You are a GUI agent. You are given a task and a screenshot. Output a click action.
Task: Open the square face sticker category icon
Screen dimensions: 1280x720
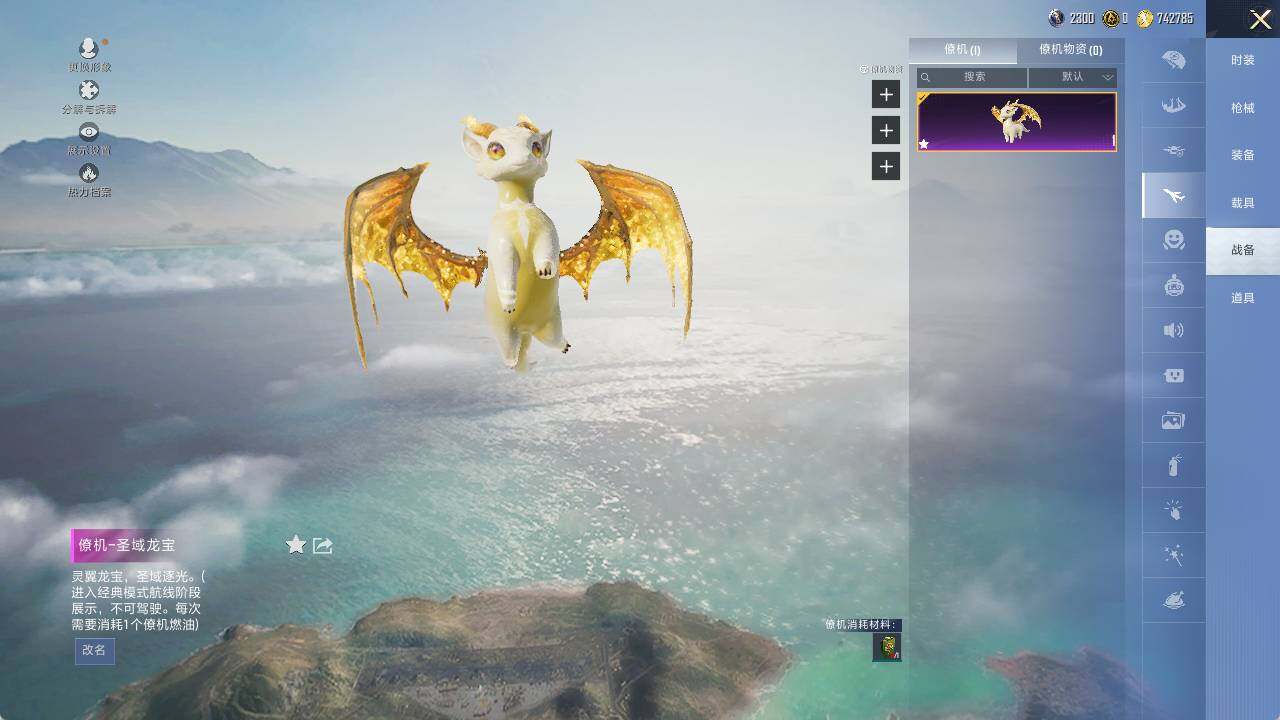pos(1174,375)
